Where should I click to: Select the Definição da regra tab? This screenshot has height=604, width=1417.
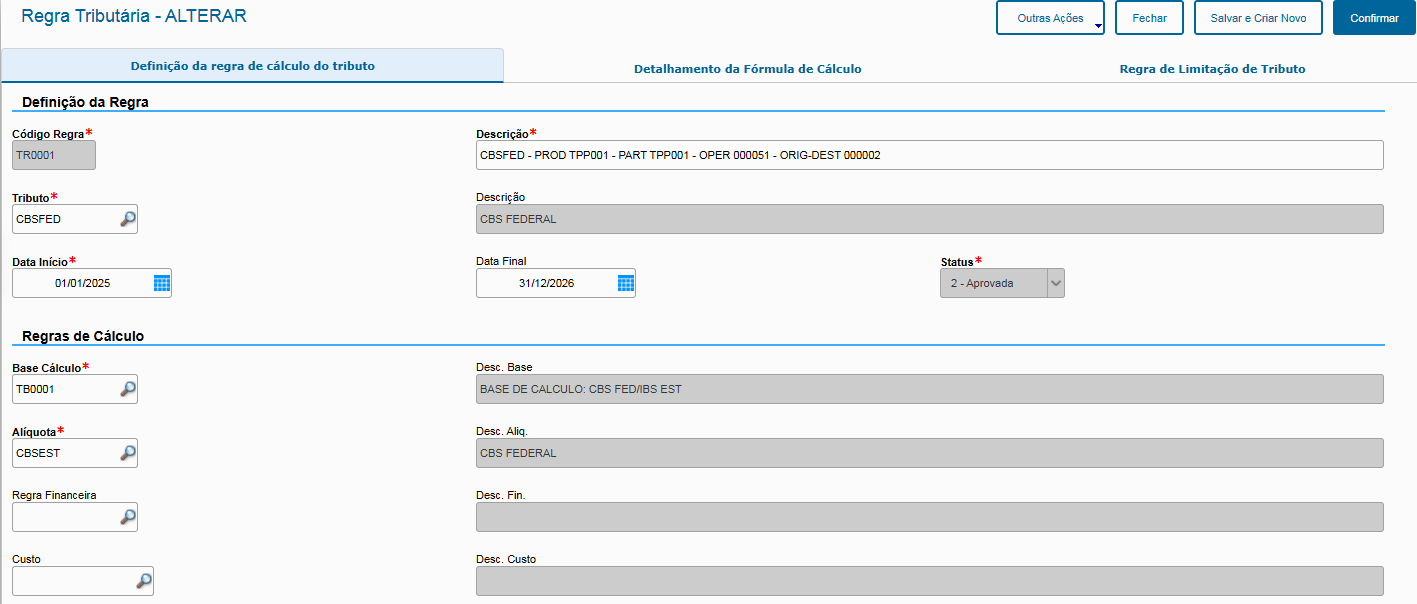(x=252, y=65)
